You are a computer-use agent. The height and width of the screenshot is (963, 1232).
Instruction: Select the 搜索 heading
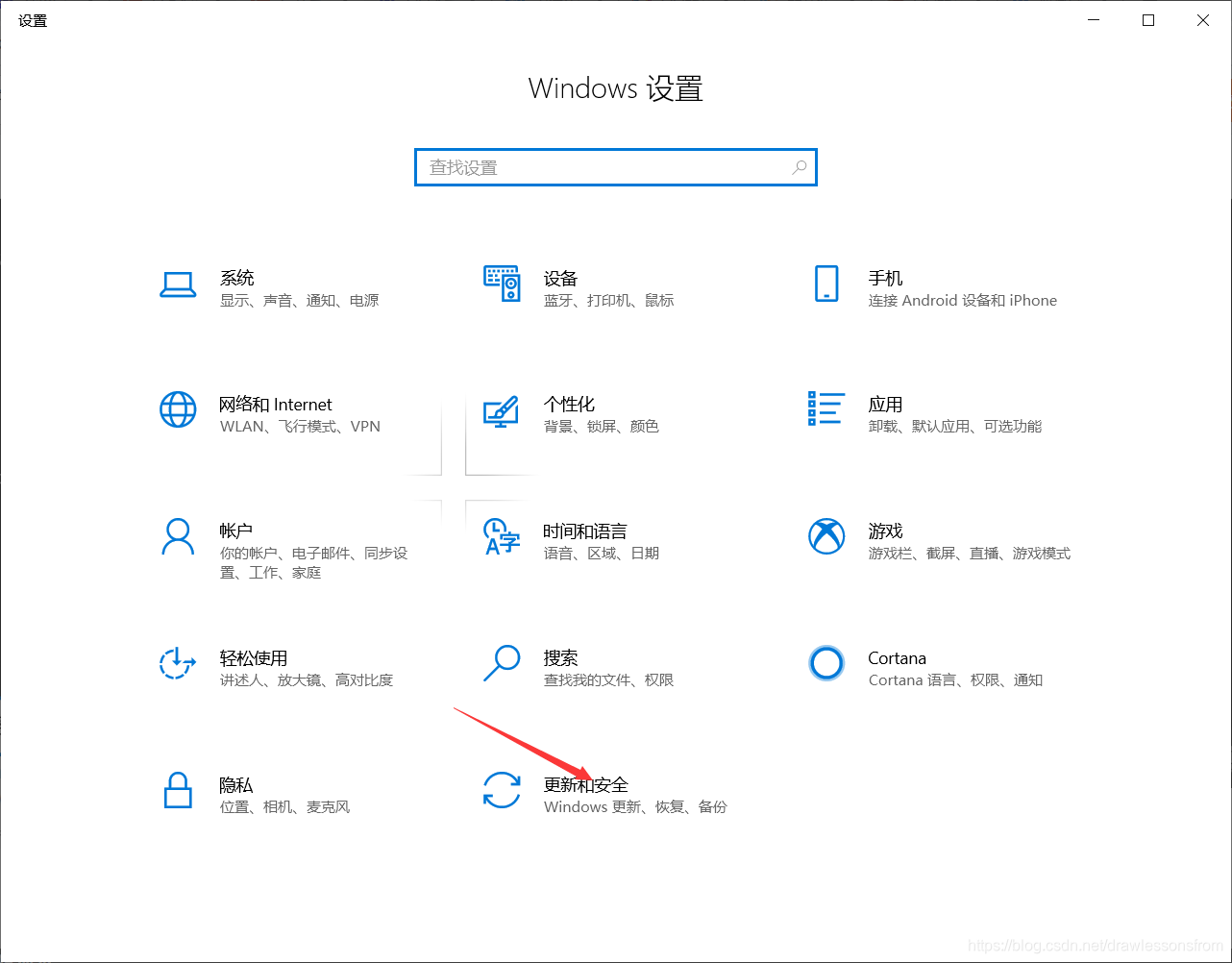pos(560,658)
